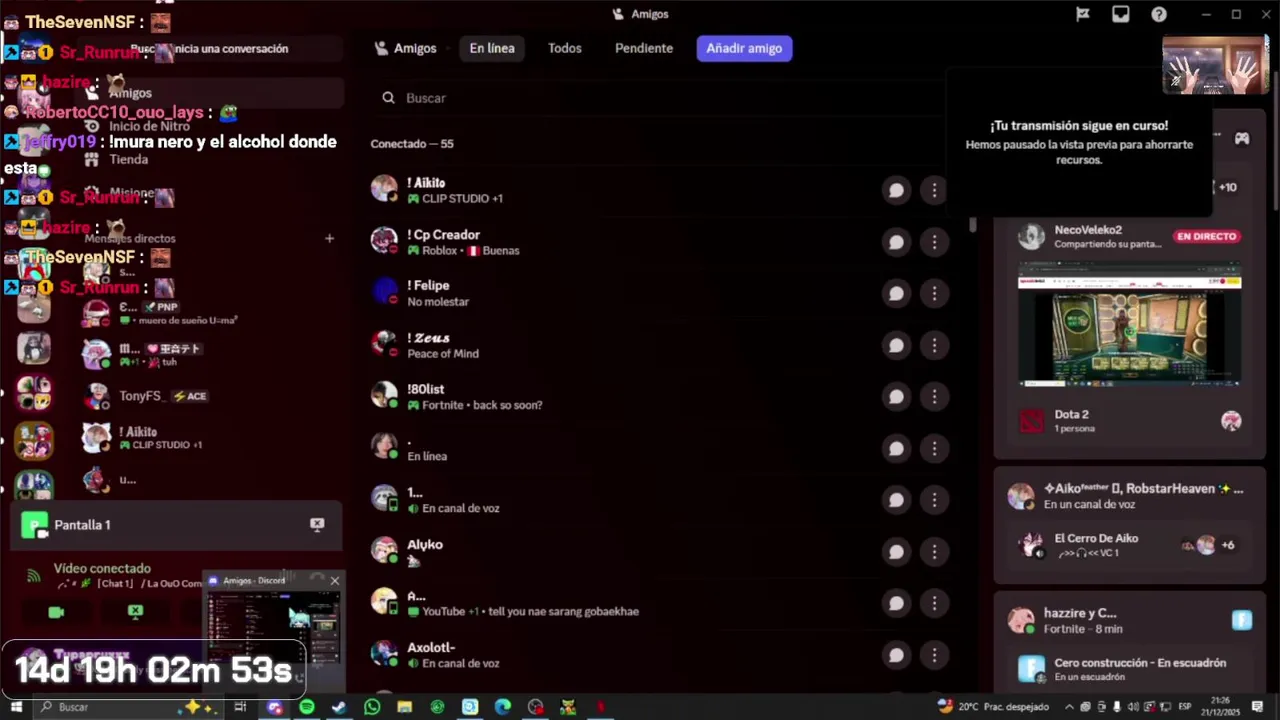The image size is (1280, 720).
Task: Open the Amigos - Discord preview thumbnail
Action: [x=273, y=627]
